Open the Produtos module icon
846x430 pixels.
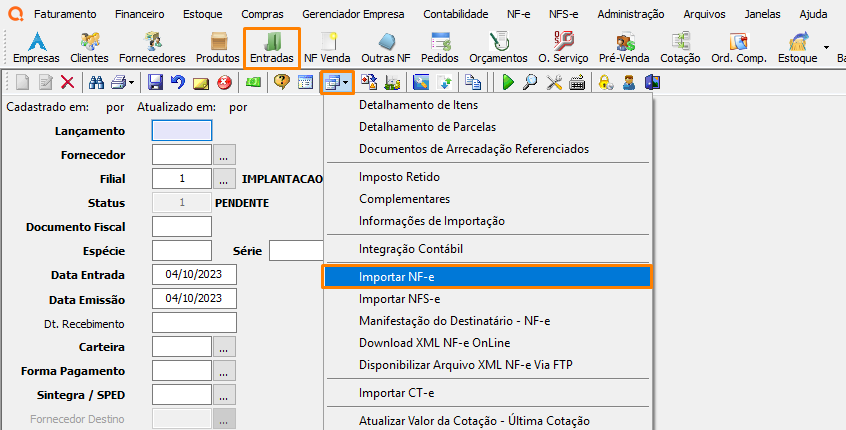point(217,47)
